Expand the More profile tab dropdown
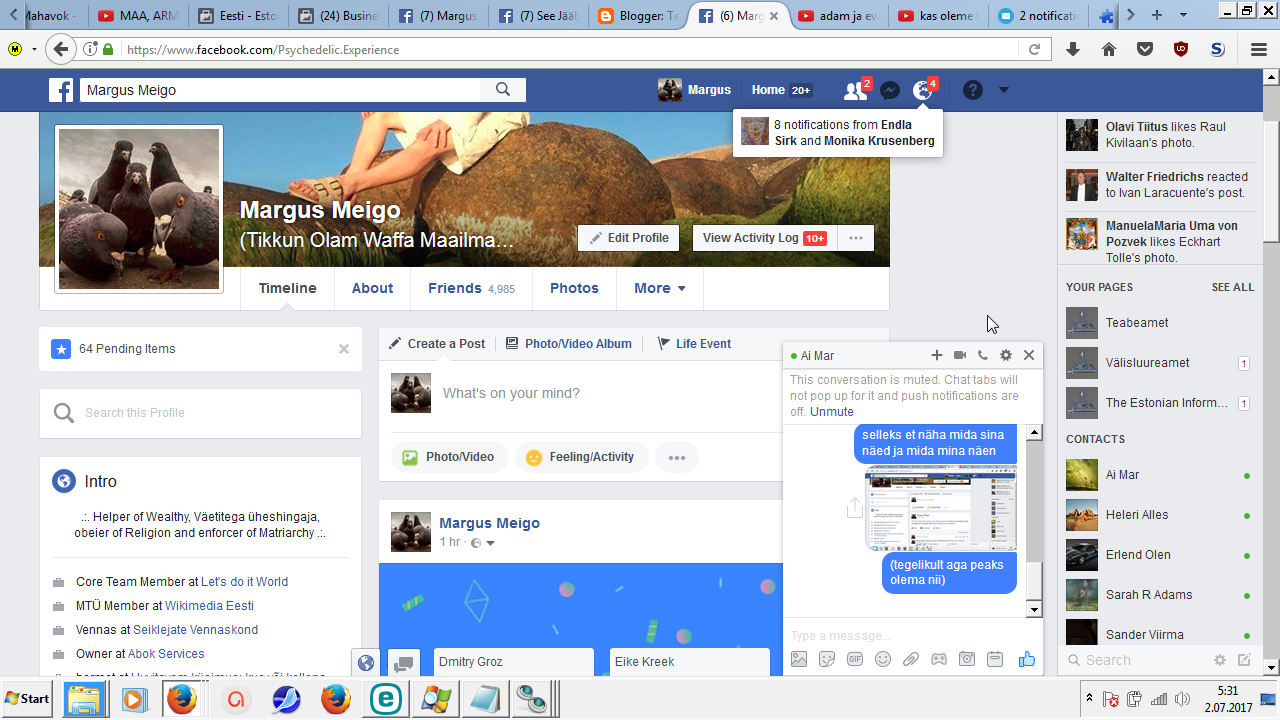Viewport: 1280px width, 720px height. point(660,288)
